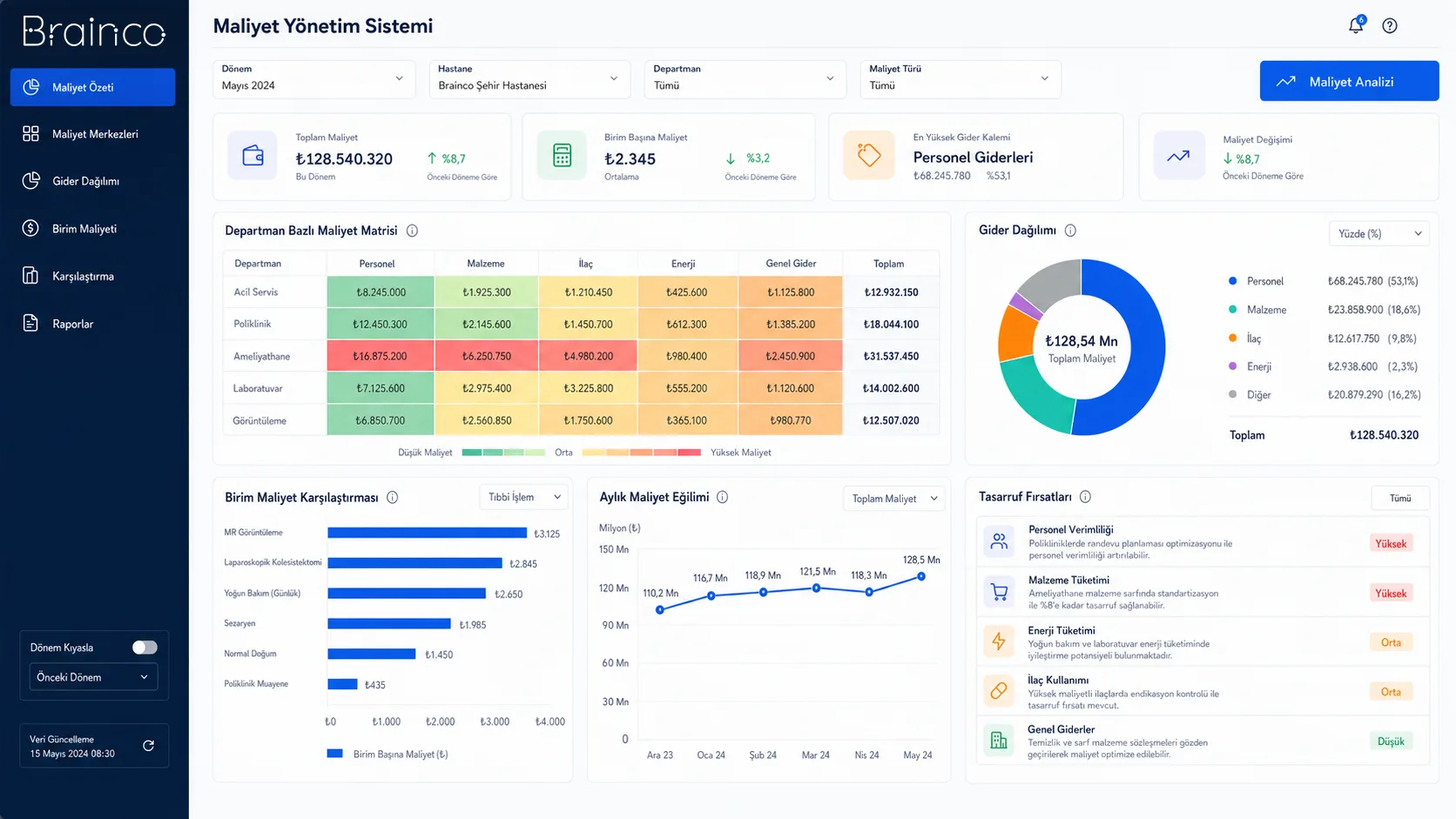Image resolution: width=1456 pixels, height=819 pixels.
Task: Click the pie chart icon beside Gider Dağılımı menu
Action: [x=30, y=181]
